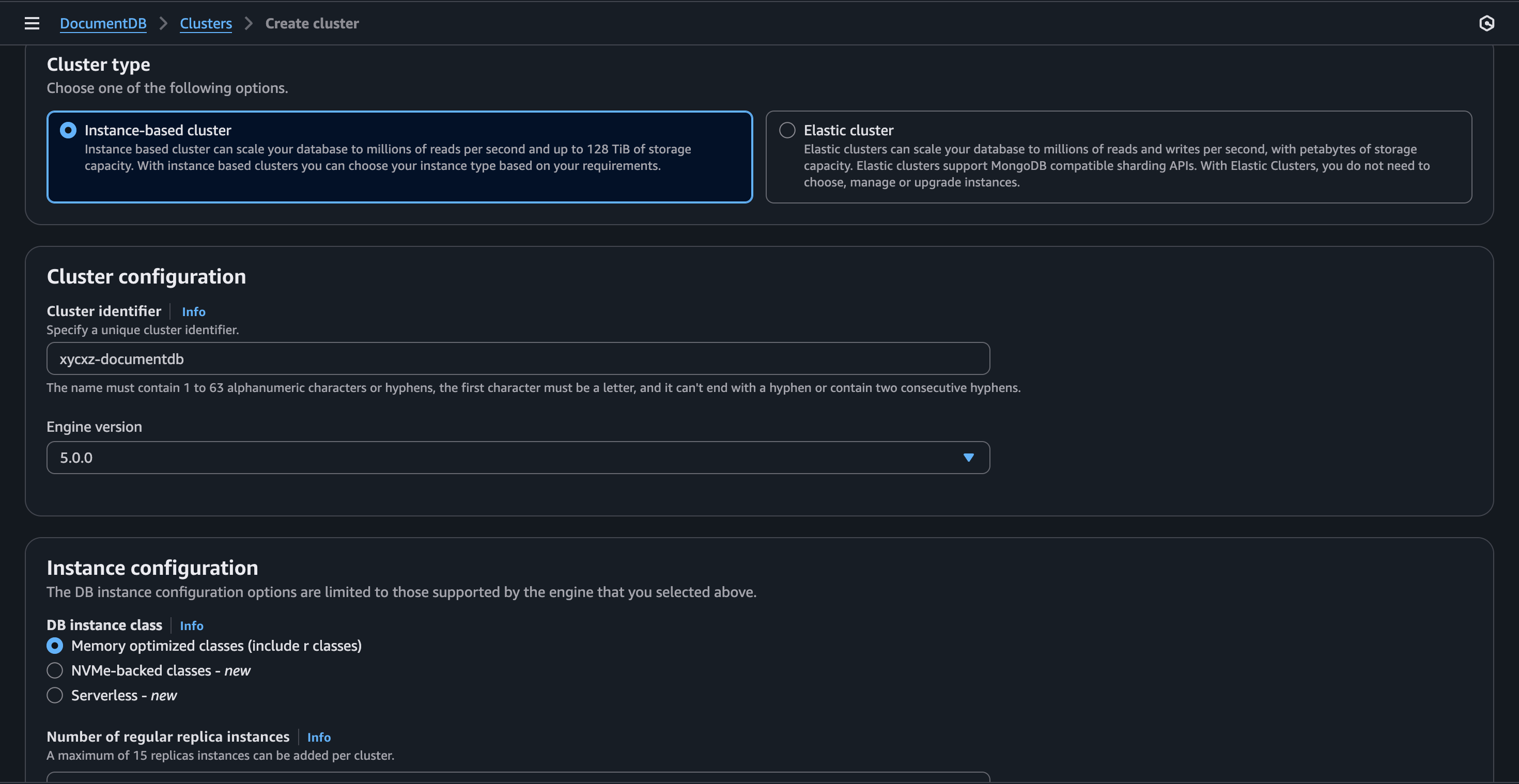Image resolution: width=1519 pixels, height=784 pixels.
Task: Select Memory optimized classes radio button
Action: pos(55,646)
